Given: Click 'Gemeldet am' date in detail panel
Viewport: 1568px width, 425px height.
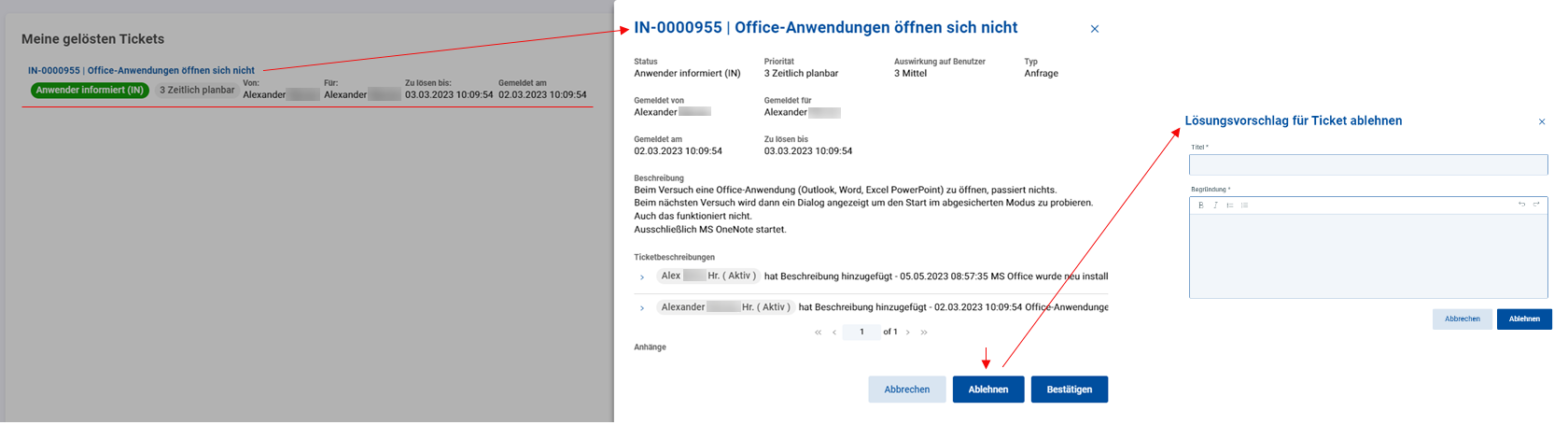Looking at the screenshot, I should (x=678, y=151).
